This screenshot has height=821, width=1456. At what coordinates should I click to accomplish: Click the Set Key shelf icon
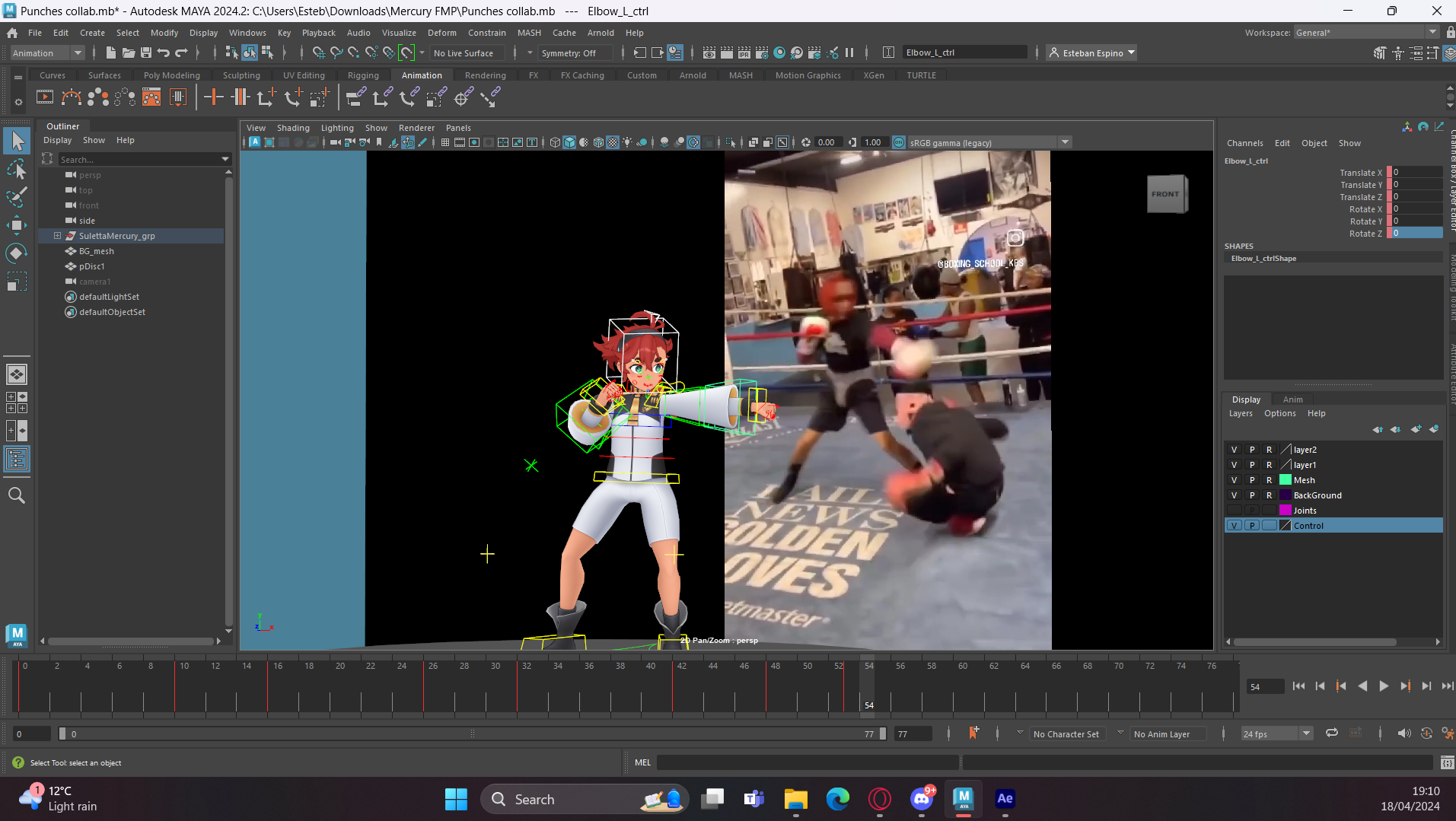pos(214,97)
